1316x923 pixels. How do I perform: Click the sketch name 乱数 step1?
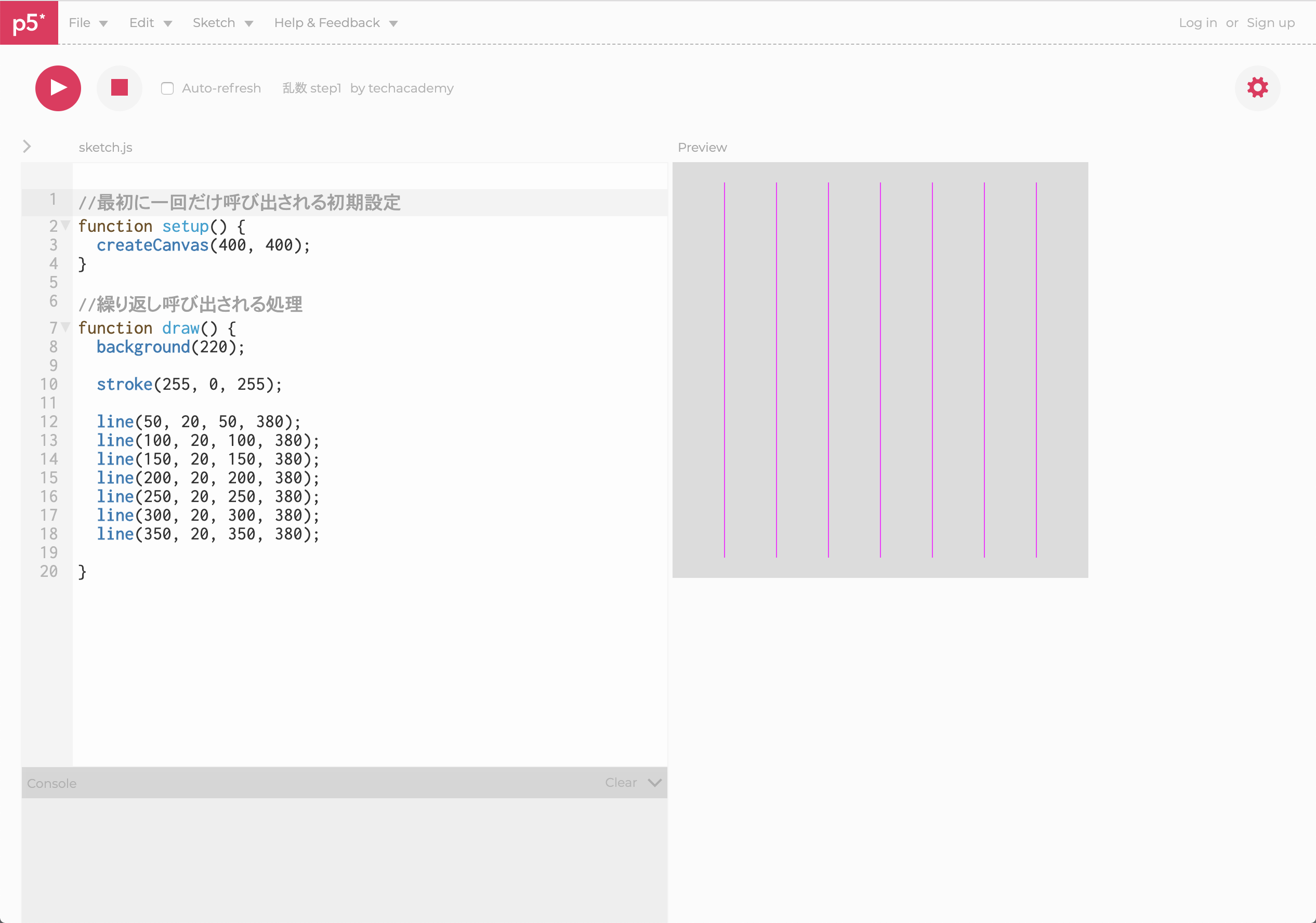click(311, 88)
